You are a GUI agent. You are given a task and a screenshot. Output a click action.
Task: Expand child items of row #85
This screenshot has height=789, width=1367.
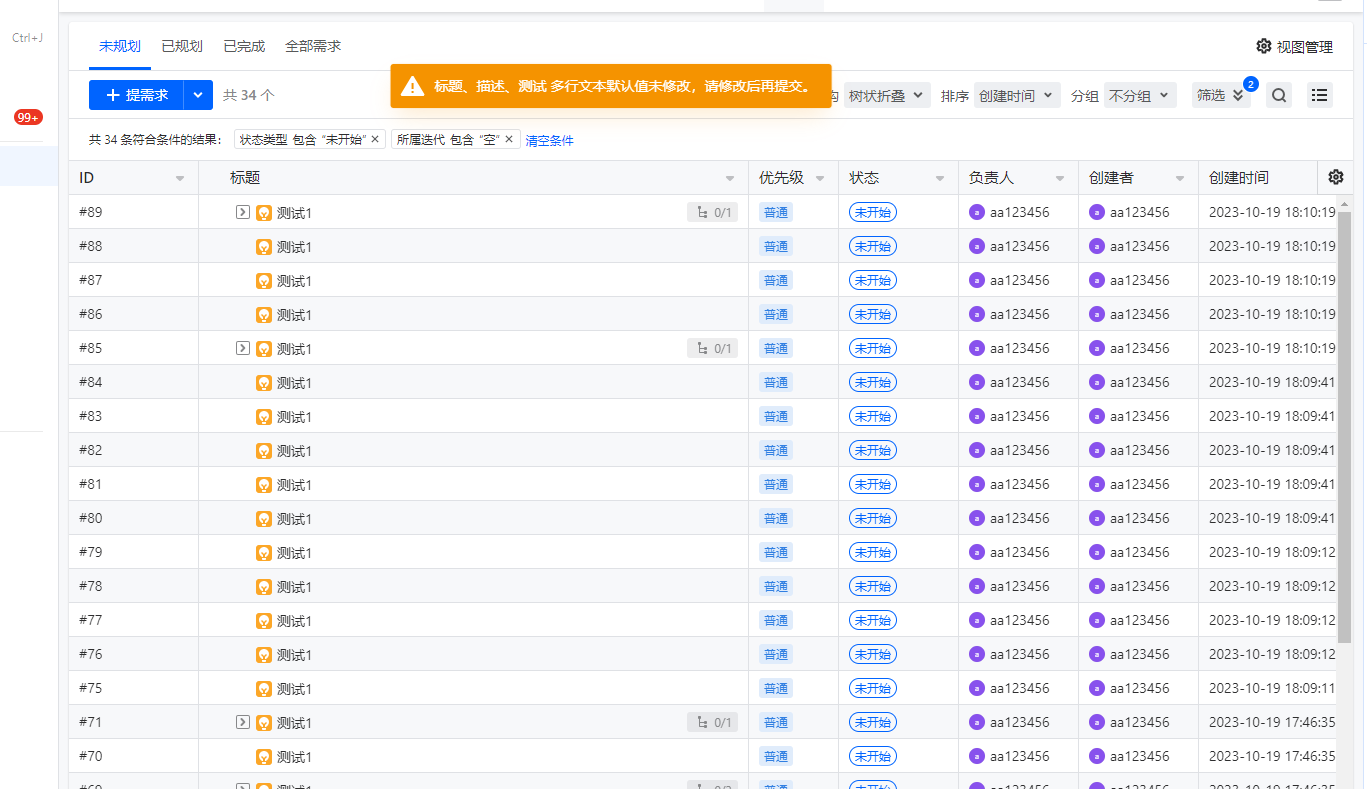pos(242,348)
